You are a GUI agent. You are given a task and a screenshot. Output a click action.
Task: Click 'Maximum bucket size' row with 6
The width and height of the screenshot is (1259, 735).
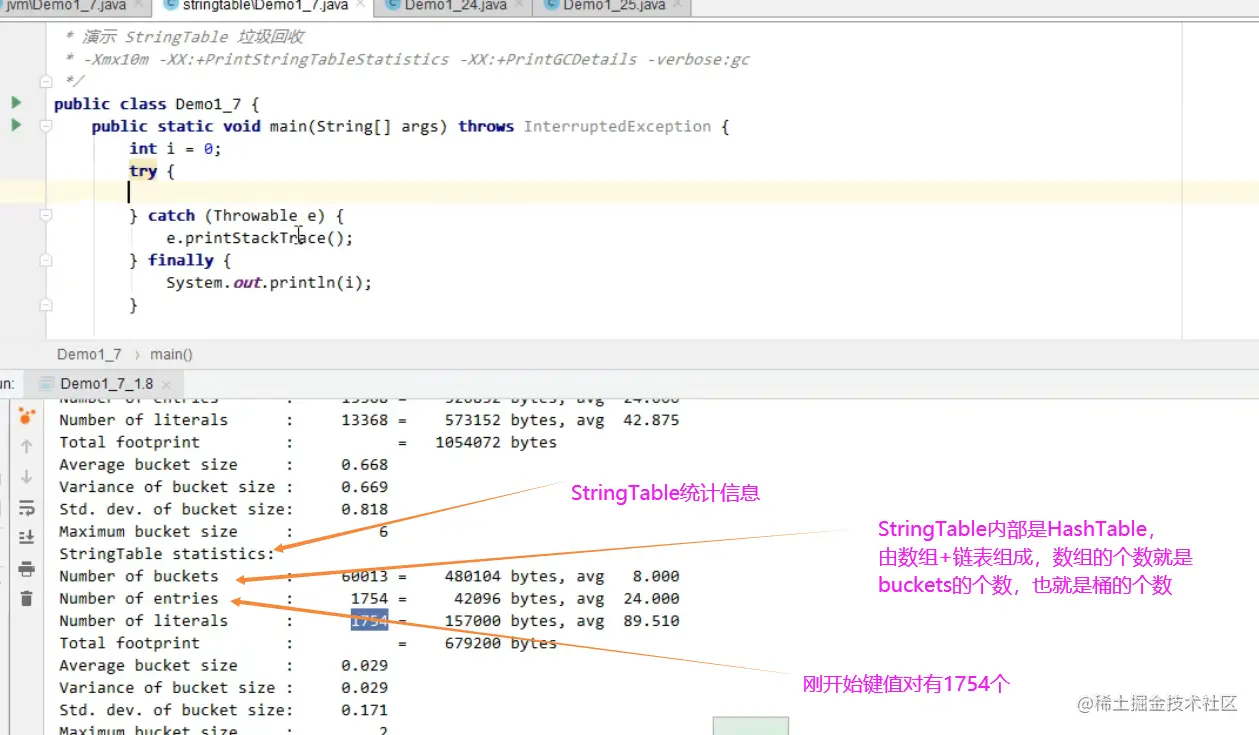pos(223,531)
